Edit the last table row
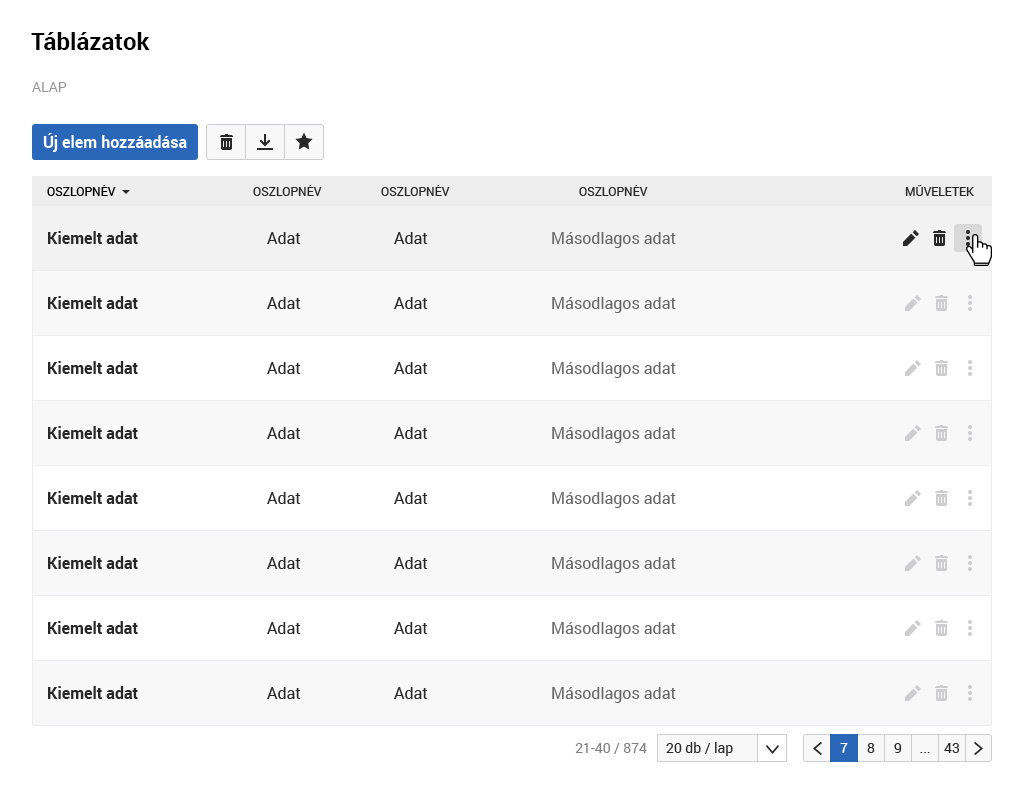 [912, 693]
